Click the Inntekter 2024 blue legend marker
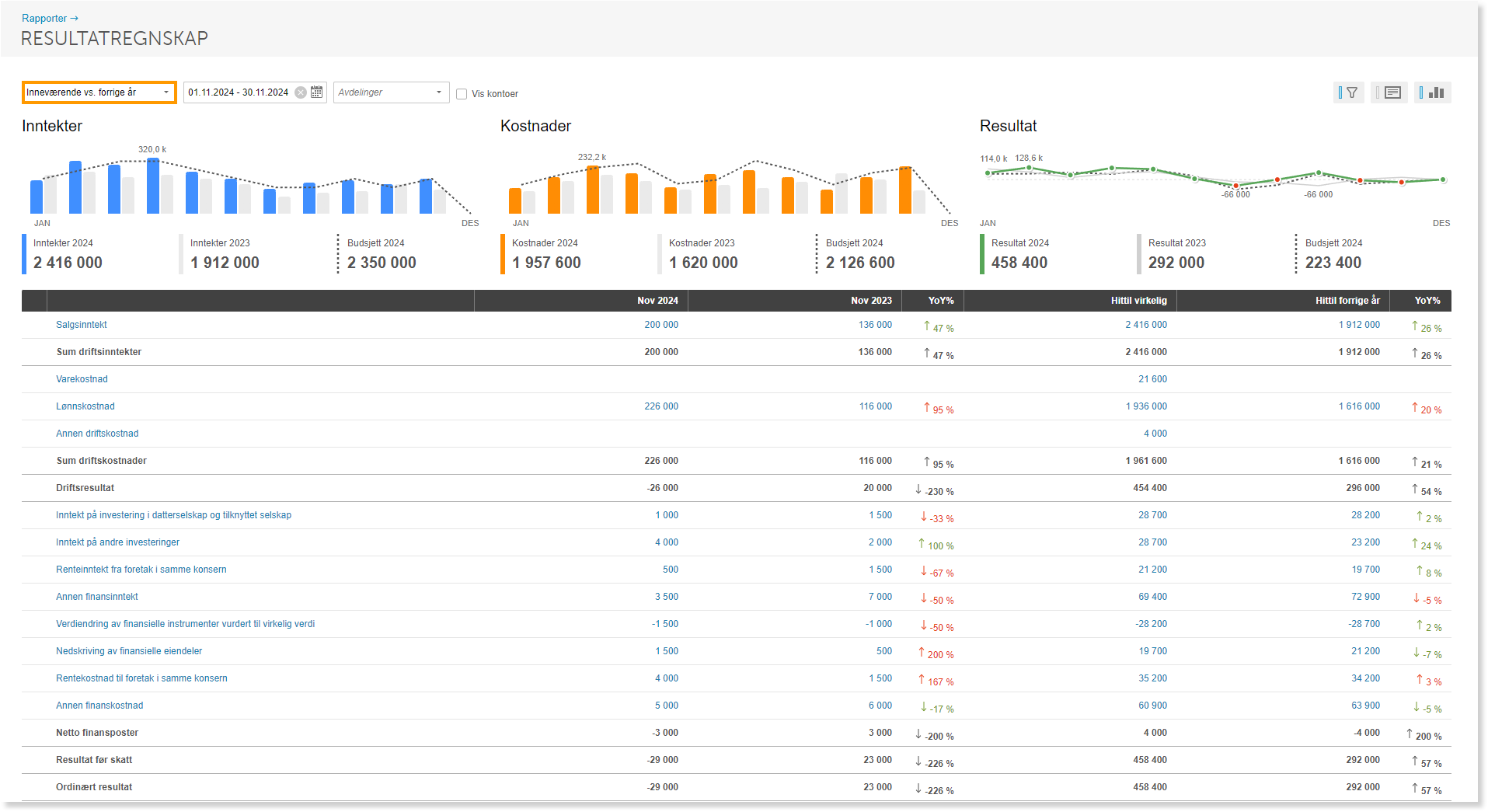The height and width of the screenshot is (812, 1488). point(24,254)
